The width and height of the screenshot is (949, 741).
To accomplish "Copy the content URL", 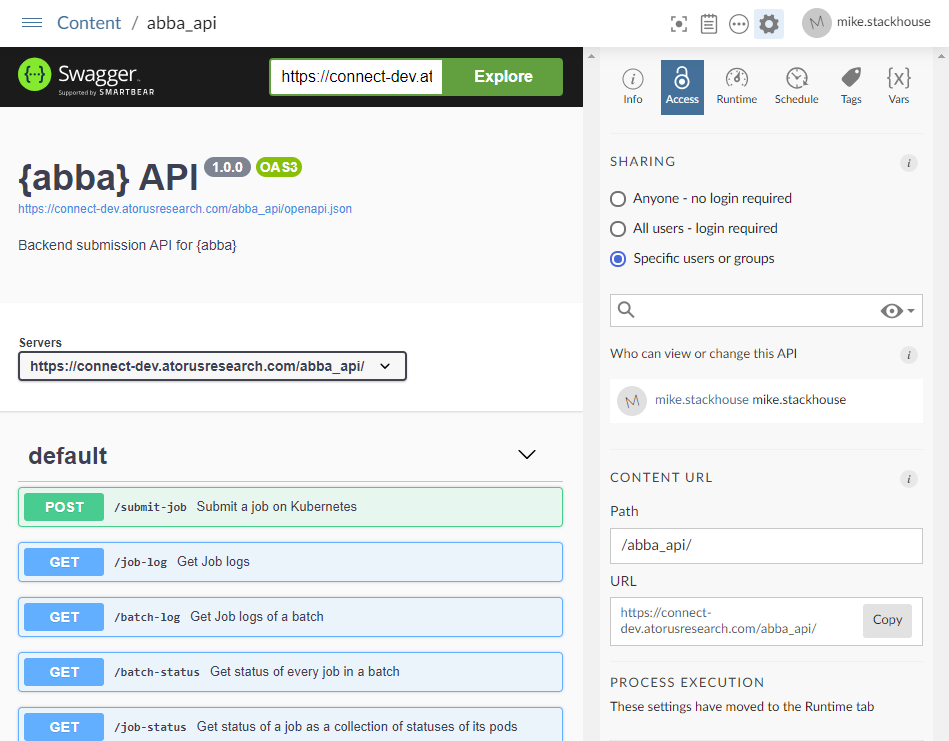I will point(887,620).
